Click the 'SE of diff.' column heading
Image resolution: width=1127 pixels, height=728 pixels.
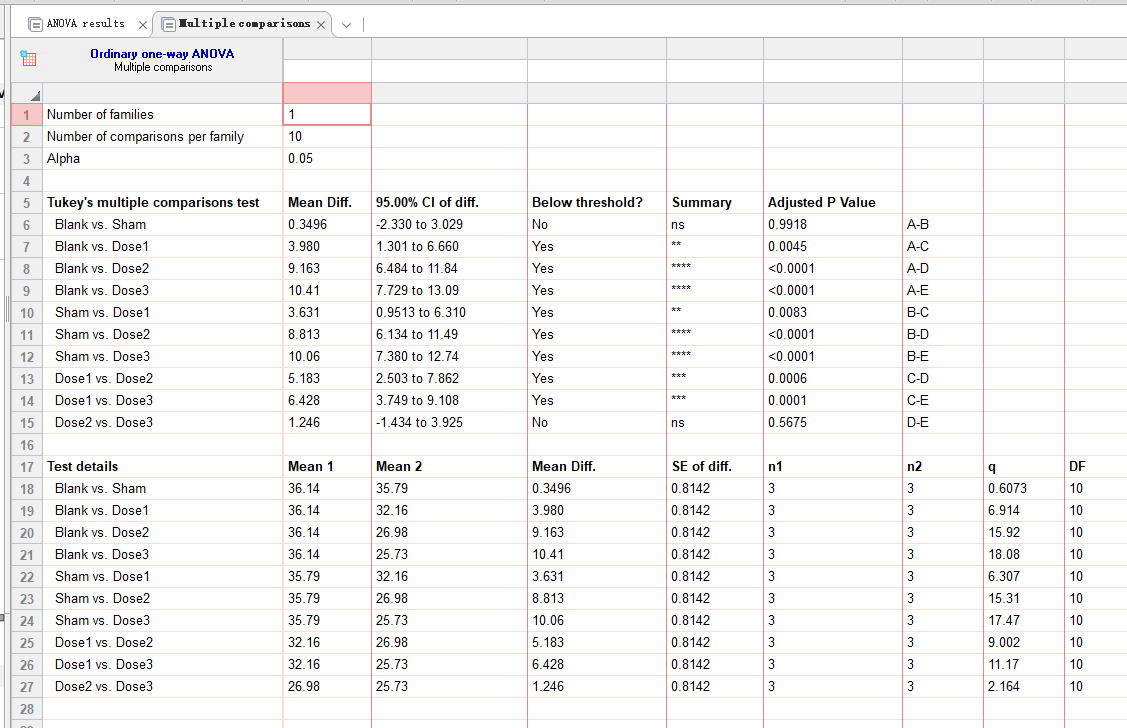tap(702, 466)
